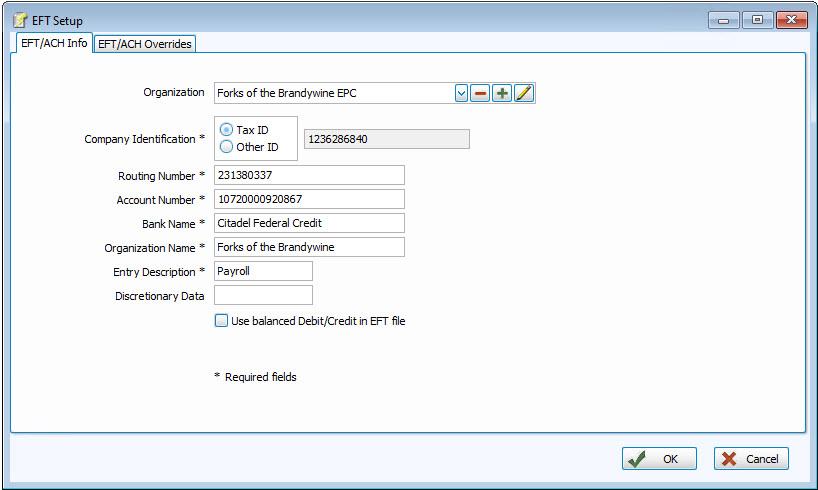Viewport: 818px width, 490px height.
Task: Click the Company Identification number field
Action: tap(387, 139)
